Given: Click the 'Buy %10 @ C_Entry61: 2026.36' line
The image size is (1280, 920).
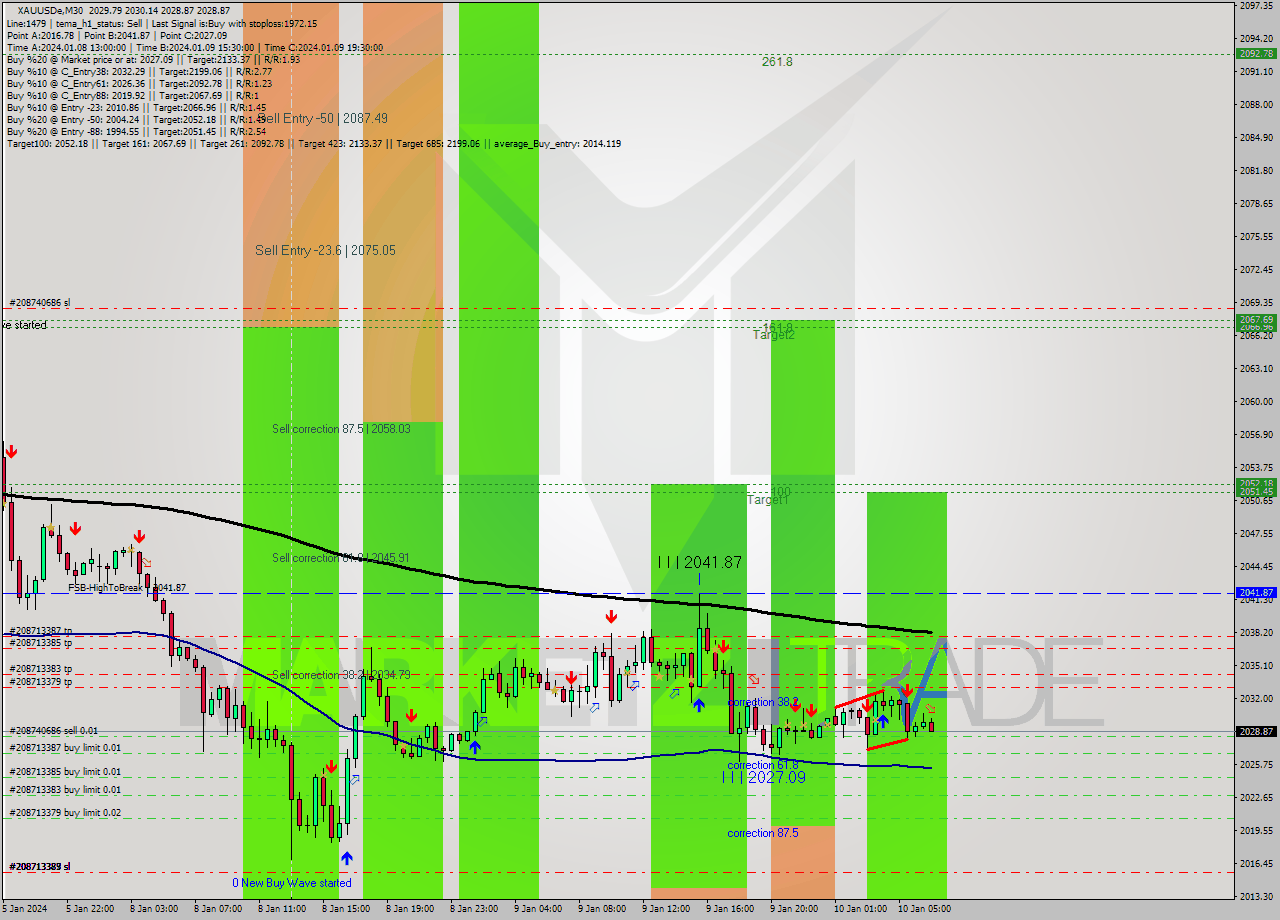Looking at the screenshot, I should [x=140, y=84].
